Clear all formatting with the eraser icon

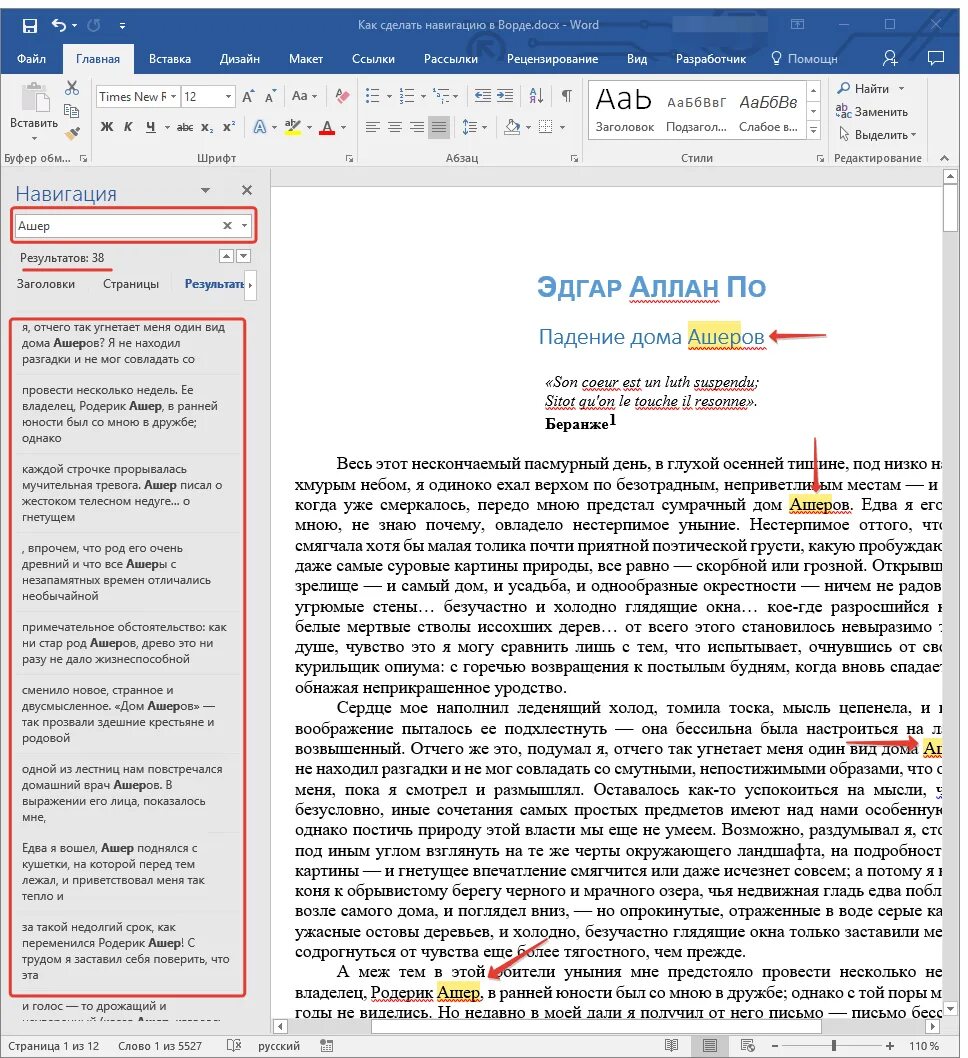click(x=343, y=96)
